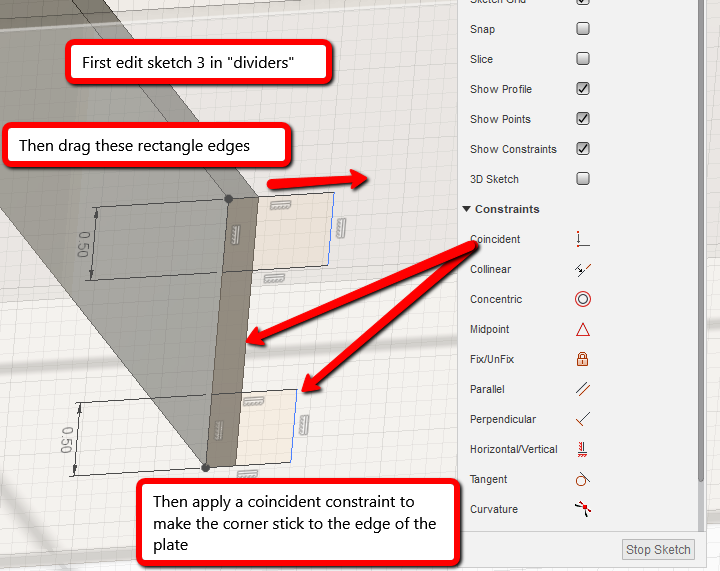The width and height of the screenshot is (720, 571).
Task: Collapse the Constraints section
Action: click(467, 209)
